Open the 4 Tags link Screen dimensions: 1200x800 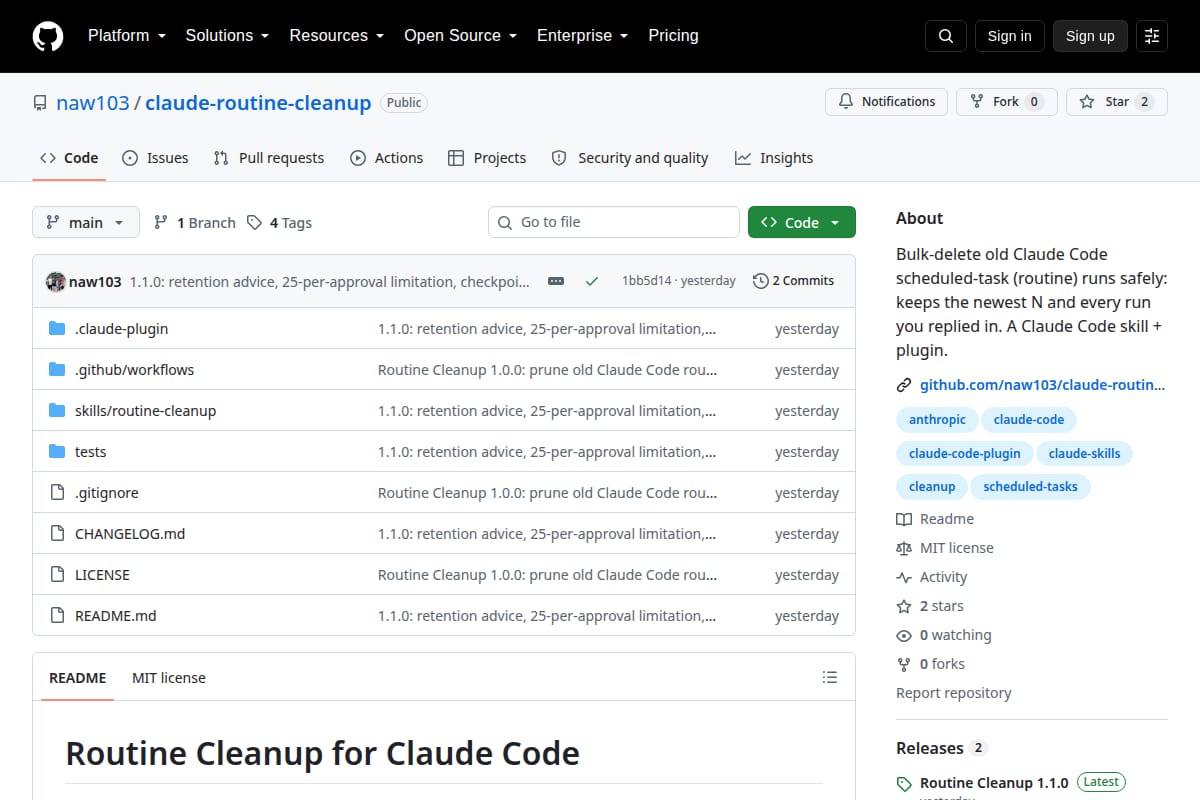(280, 223)
